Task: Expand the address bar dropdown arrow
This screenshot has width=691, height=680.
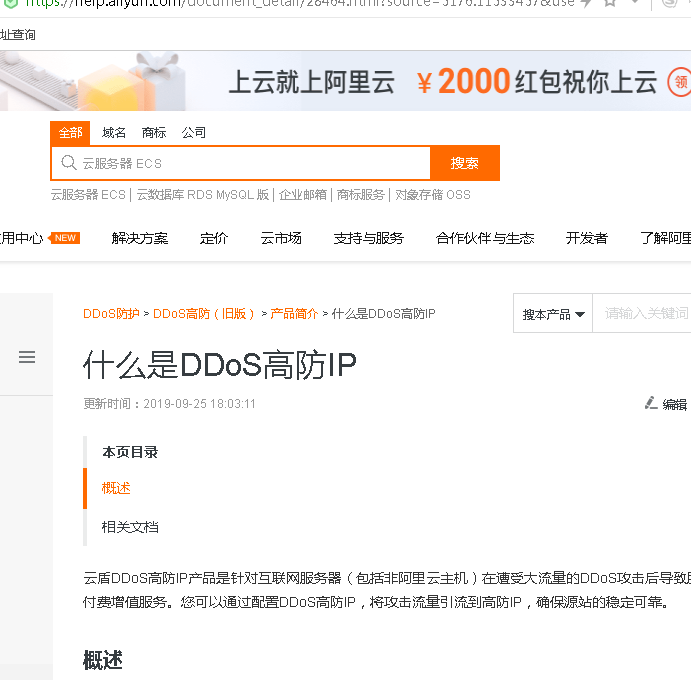Action: click(635, 3)
